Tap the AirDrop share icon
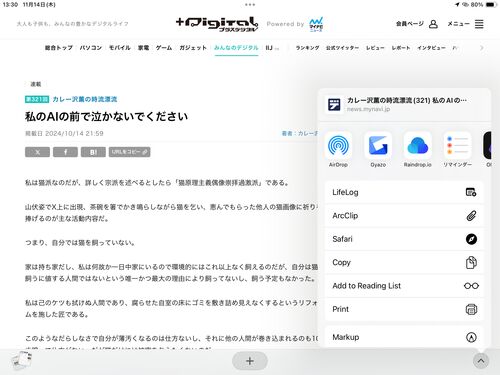The image size is (500, 375). pyautogui.click(x=338, y=146)
